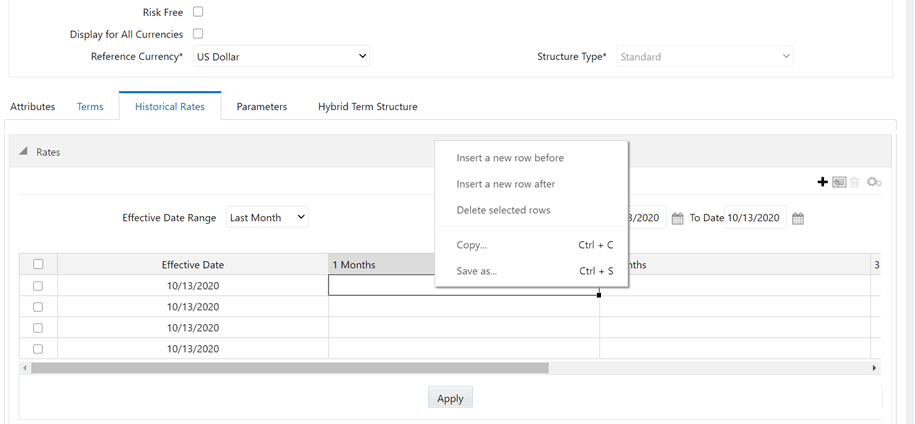
Task: Open the calendar picker next to To Date
Action: 798,219
